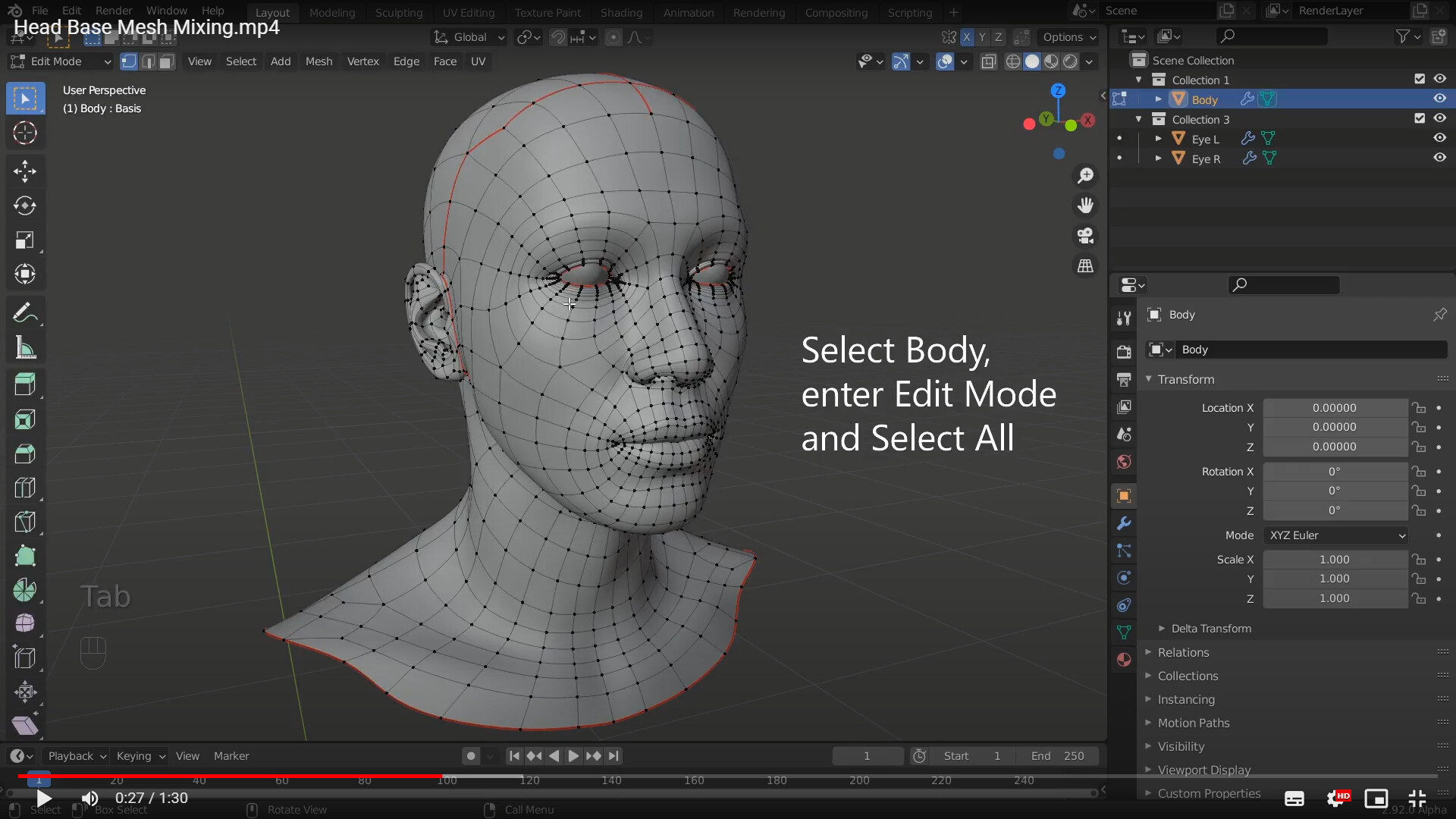The width and height of the screenshot is (1456, 819).
Task: Open the Modifier properties wrench tab
Action: point(1124,523)
